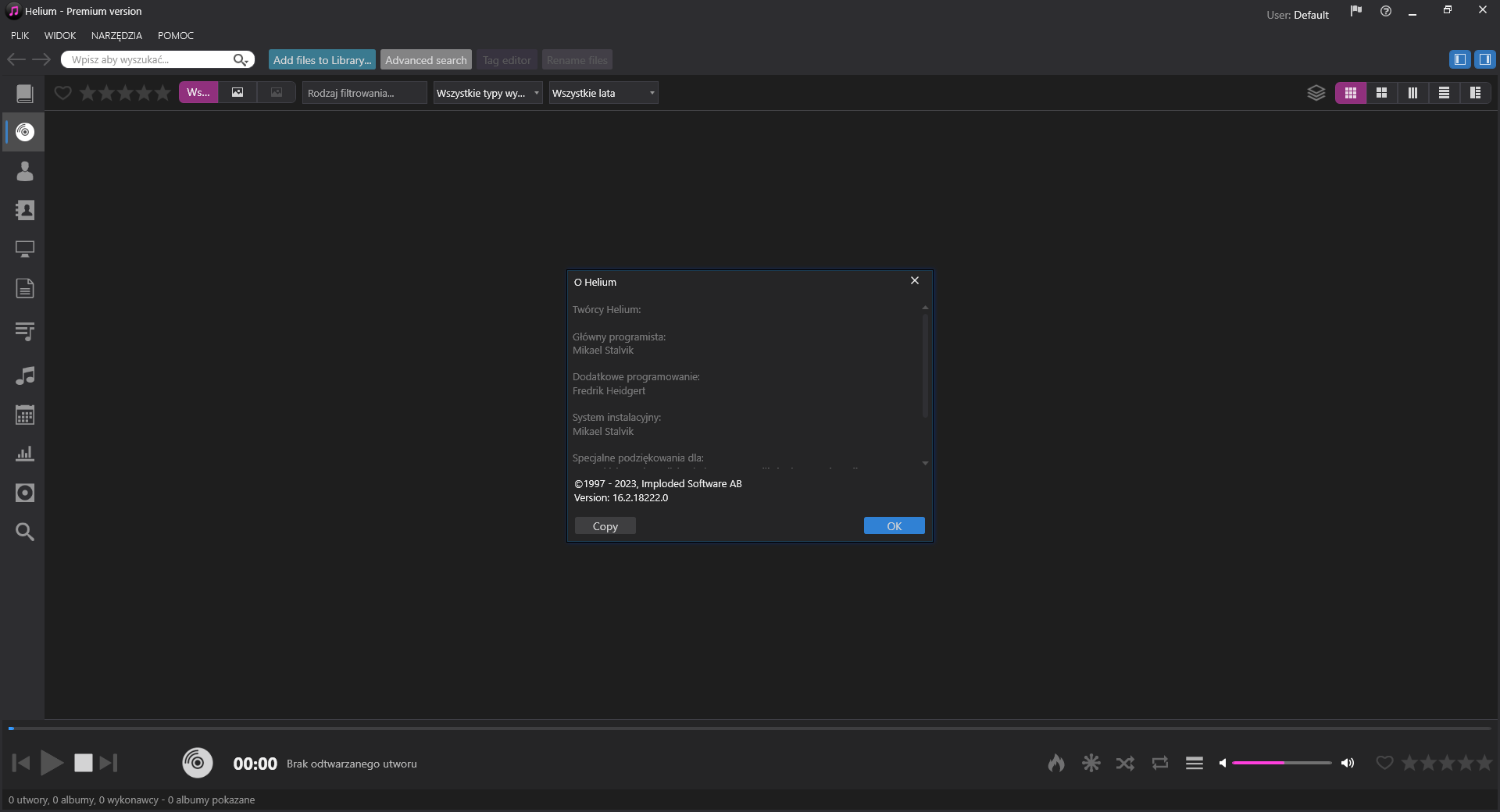Click the low volume speaker icon

[1223, 763]
